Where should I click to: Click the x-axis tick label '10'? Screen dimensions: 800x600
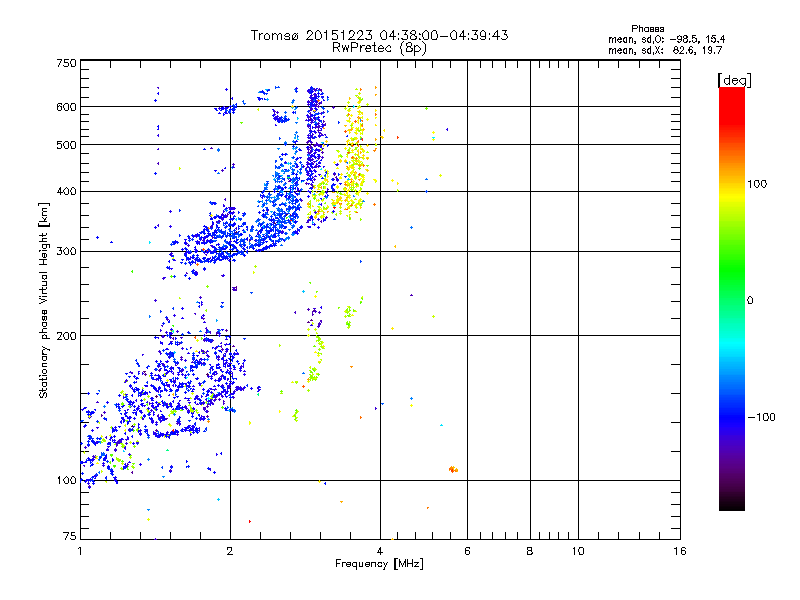pos(578,551)
